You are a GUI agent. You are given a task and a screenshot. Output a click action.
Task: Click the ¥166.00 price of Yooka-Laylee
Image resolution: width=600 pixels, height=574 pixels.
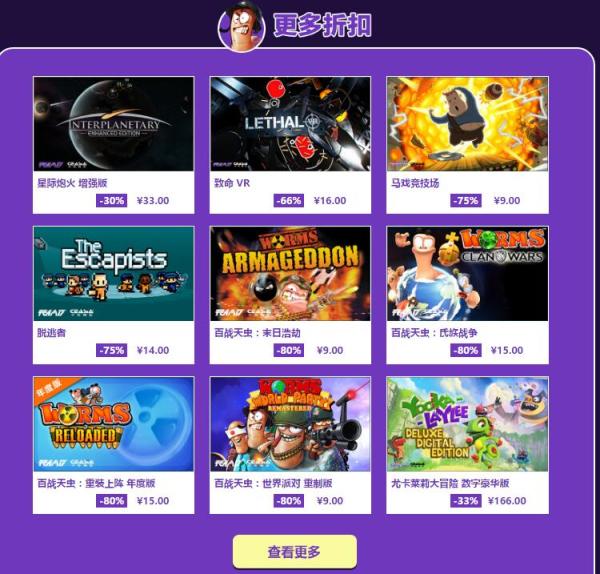click(507, 501)
